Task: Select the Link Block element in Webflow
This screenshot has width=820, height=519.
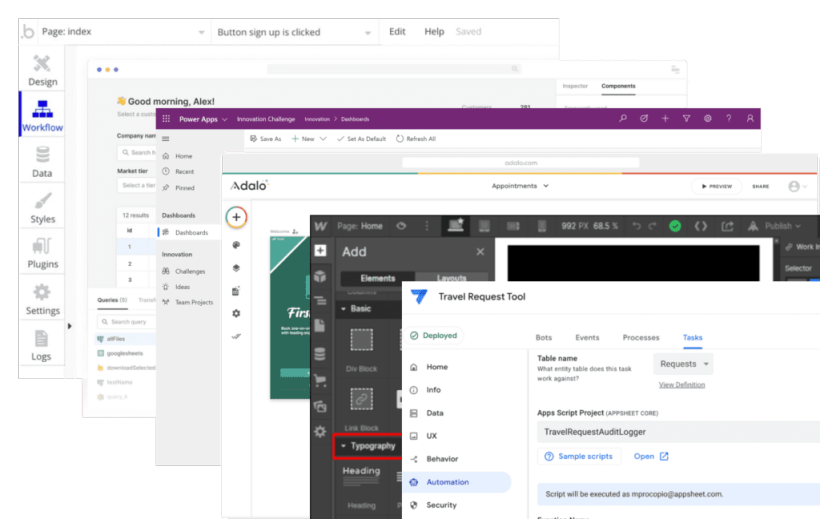Action: point(361,409)
